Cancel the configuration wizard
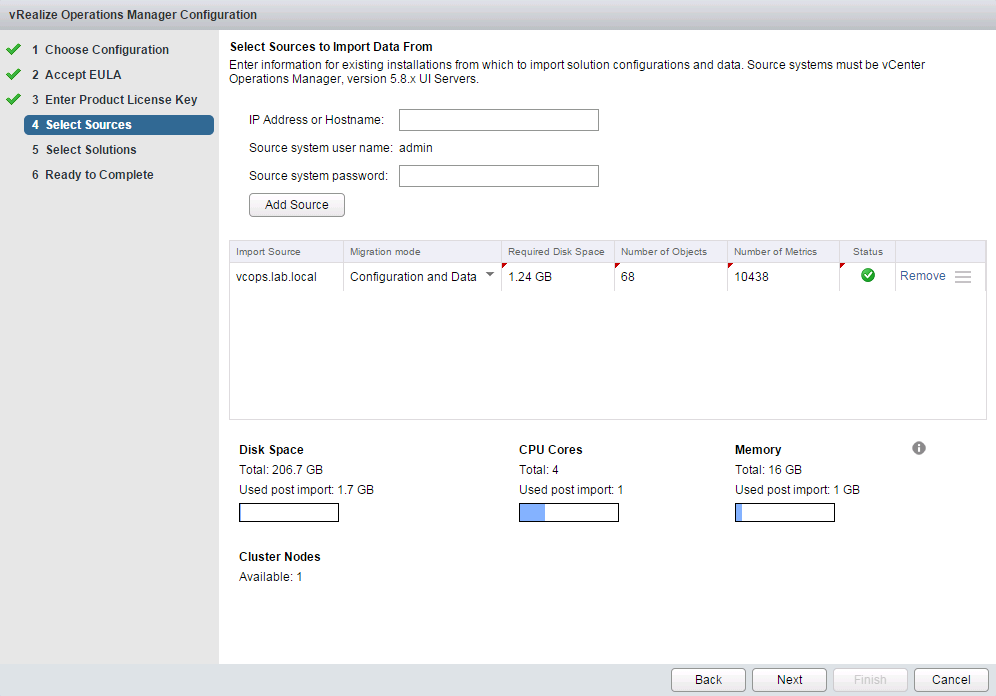The height and width of the screenshot is (696, 996). 951,680
